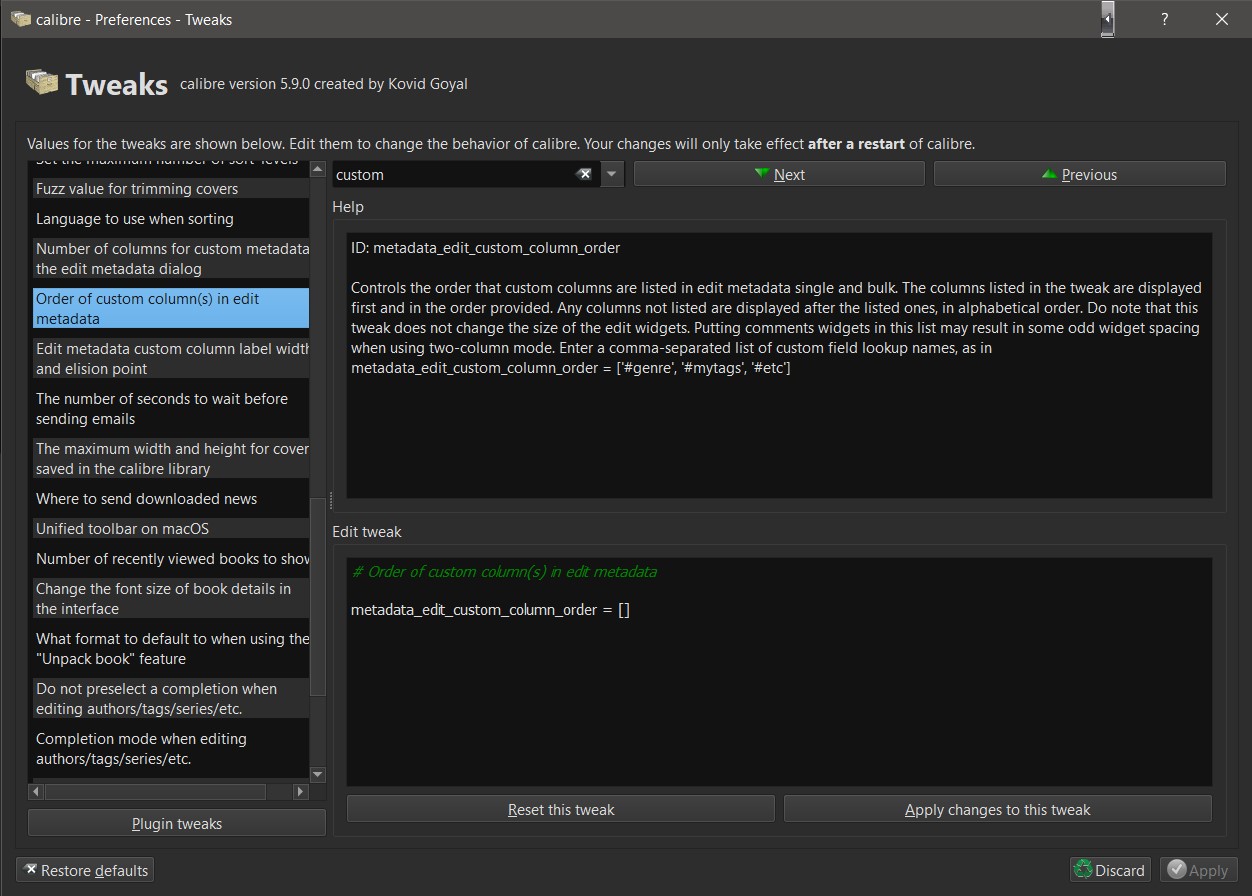
Task: Click the tweak list vertical scrollbar thumb
Action: 318,597
